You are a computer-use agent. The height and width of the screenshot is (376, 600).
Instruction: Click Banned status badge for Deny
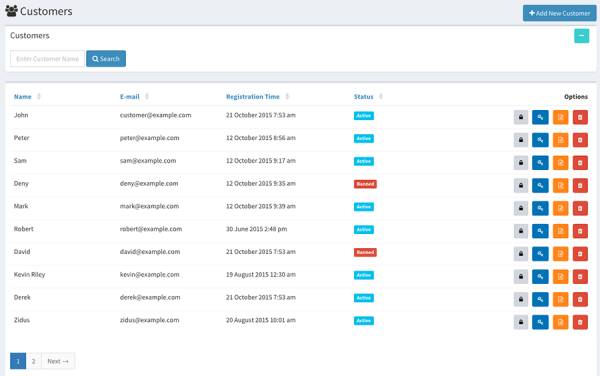click(x=365, y=184)
